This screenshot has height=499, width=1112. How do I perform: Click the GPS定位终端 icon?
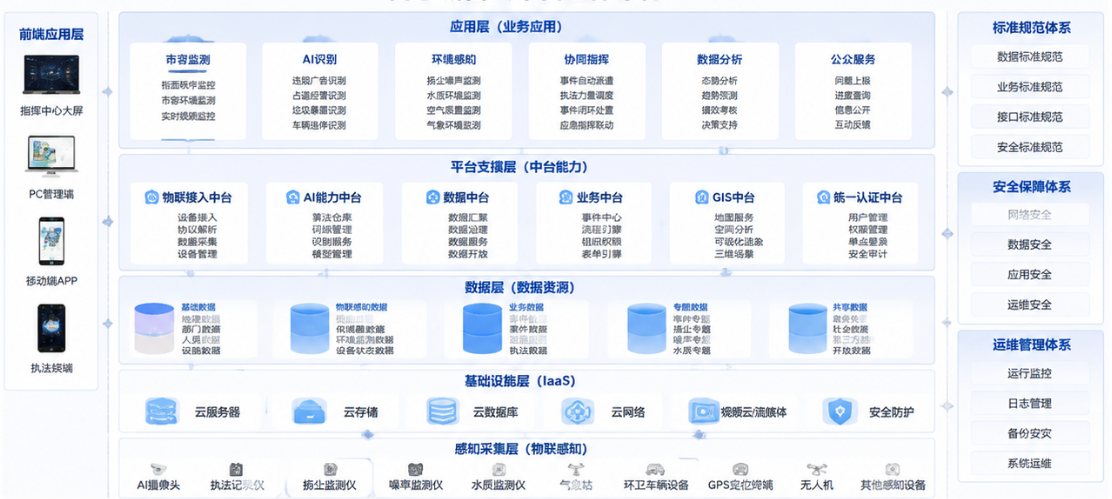(x=740, y=469)
